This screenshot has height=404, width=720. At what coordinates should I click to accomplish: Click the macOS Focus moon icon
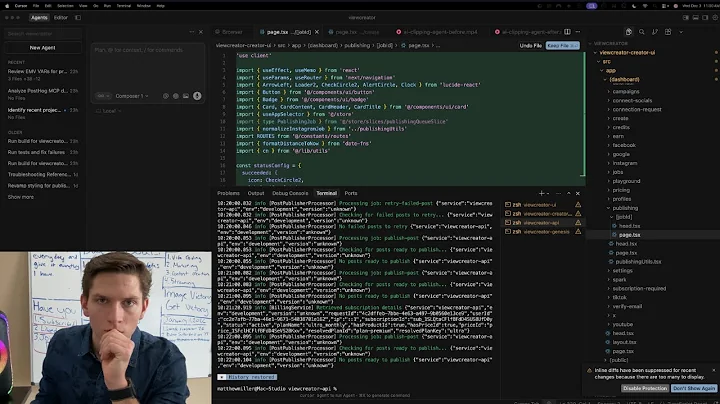click(x=634, y=6)
